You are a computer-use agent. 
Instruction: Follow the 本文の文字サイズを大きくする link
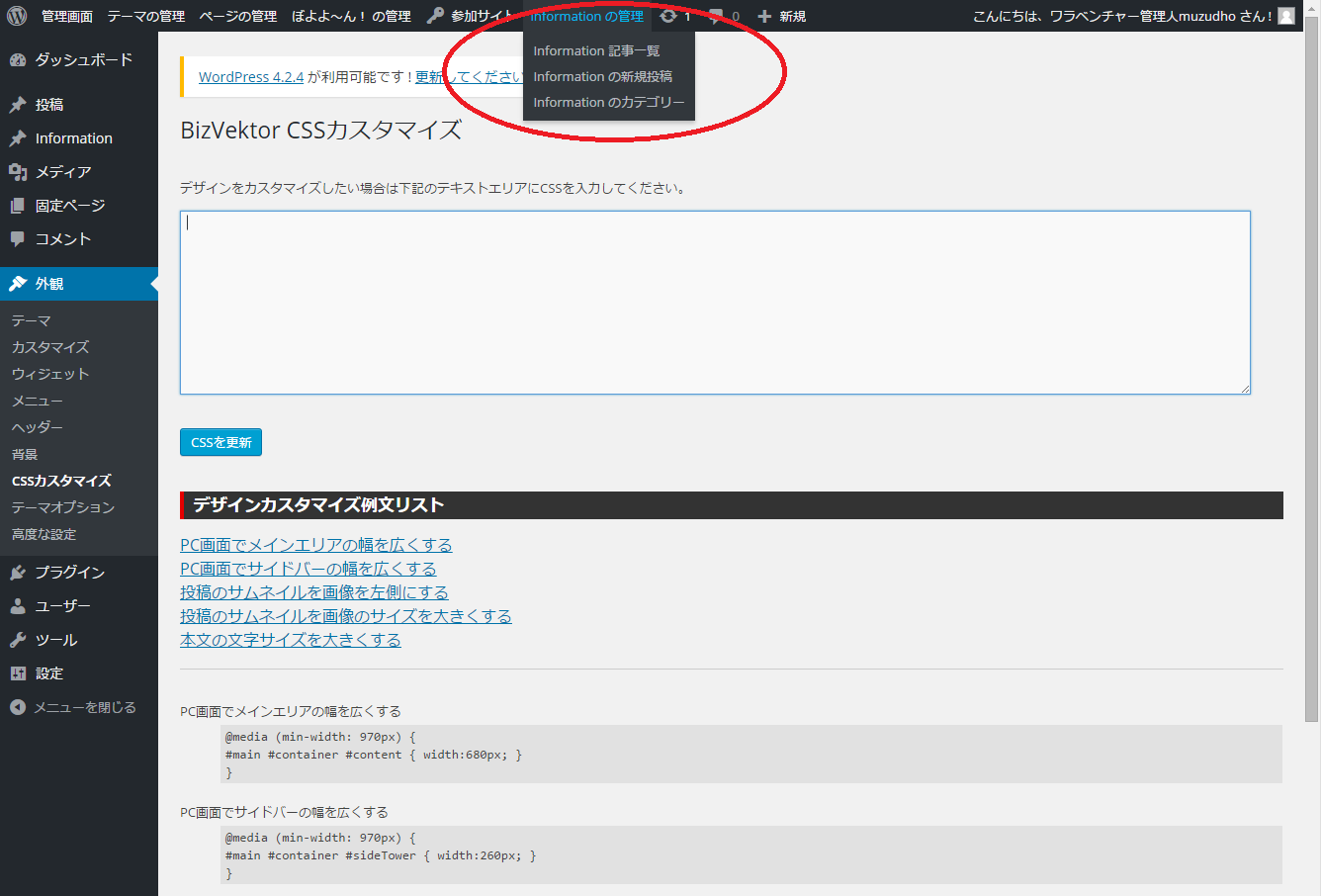[291, 640]
